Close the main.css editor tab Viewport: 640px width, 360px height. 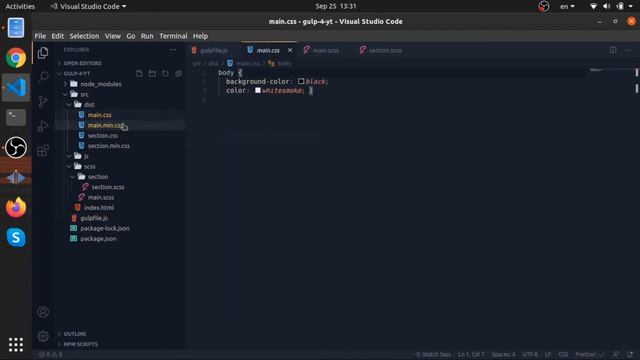pyautogui.click(x=290, y=50)
